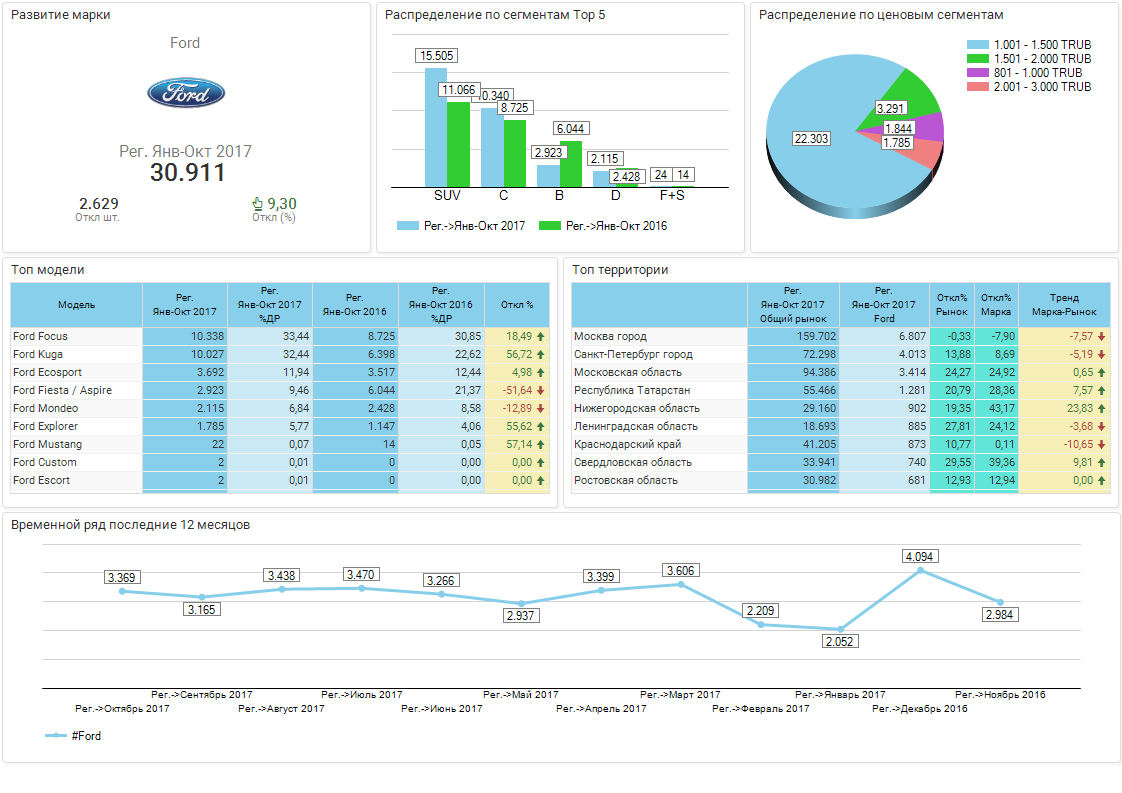Viewport: 1122px width, 793px height.
Task: Click red down arrow in Краснодарский край row
Action: coord(1101,445)
